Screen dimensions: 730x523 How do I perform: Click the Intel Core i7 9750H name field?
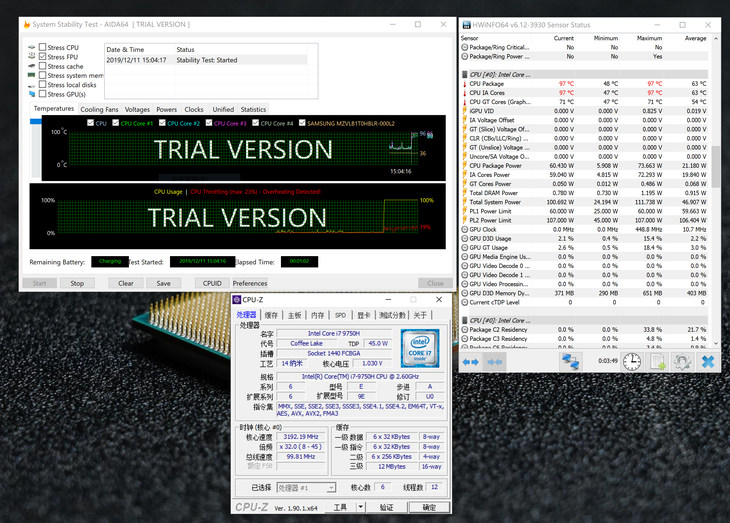pyautogui.click(x=334, y=333)
